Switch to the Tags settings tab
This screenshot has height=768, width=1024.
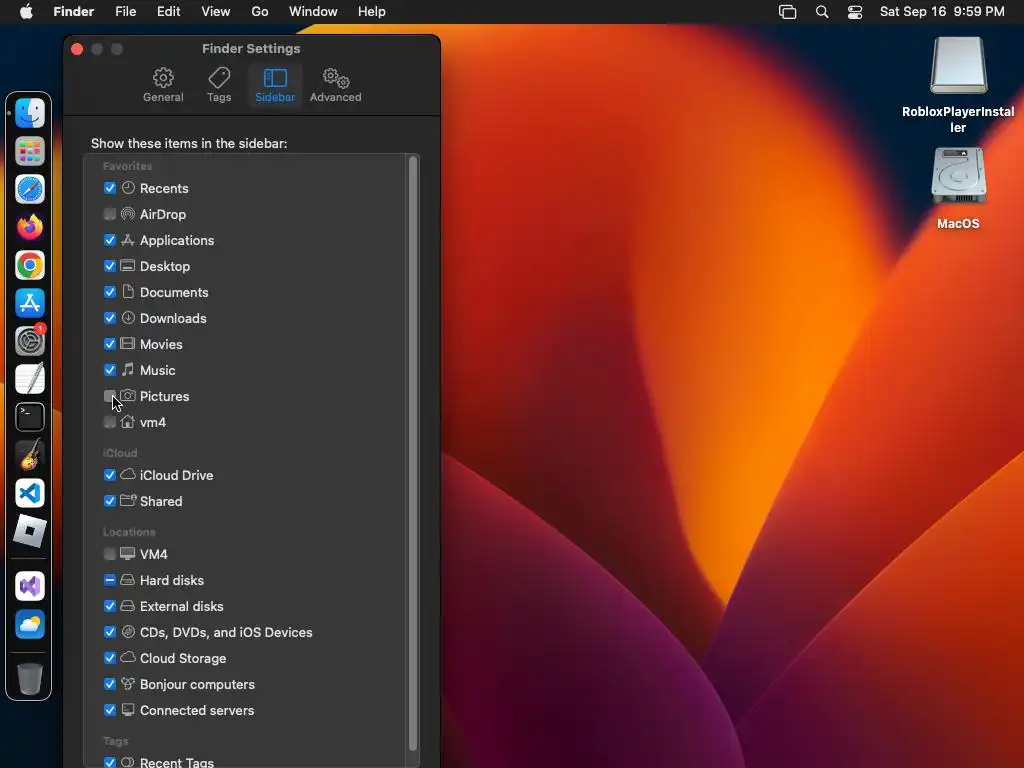[x=219, y=85]
